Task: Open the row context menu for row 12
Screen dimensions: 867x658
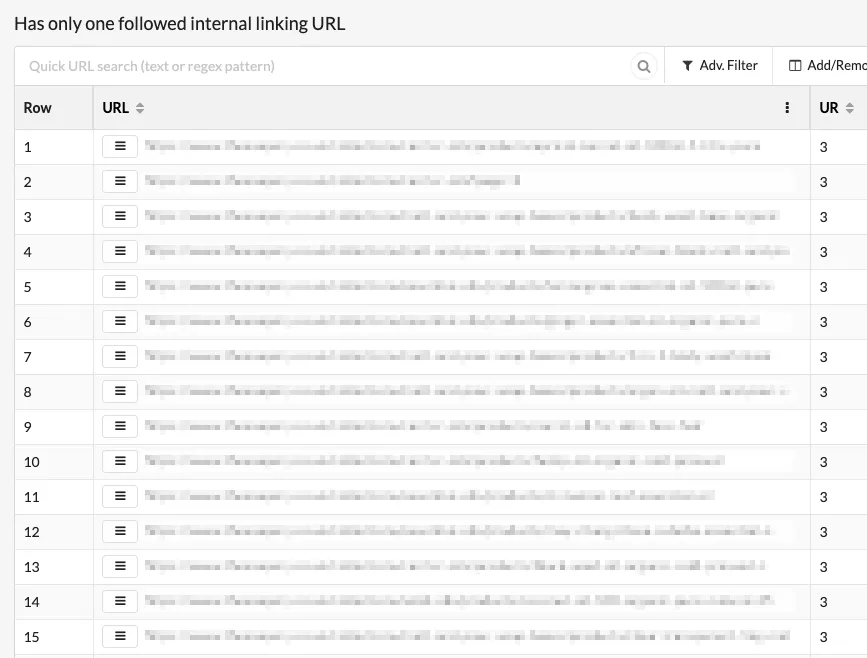Action: (x=120, y=531)
